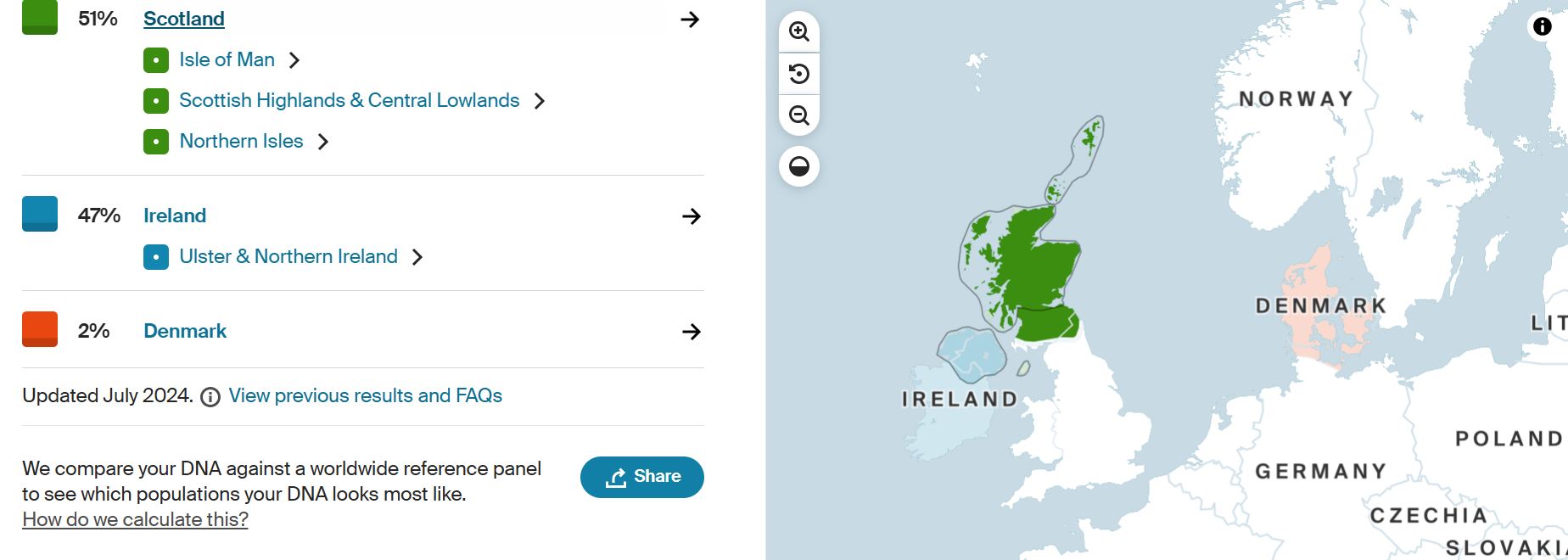Click the info icon beside Updated July 2024

(x=210, y=397)
